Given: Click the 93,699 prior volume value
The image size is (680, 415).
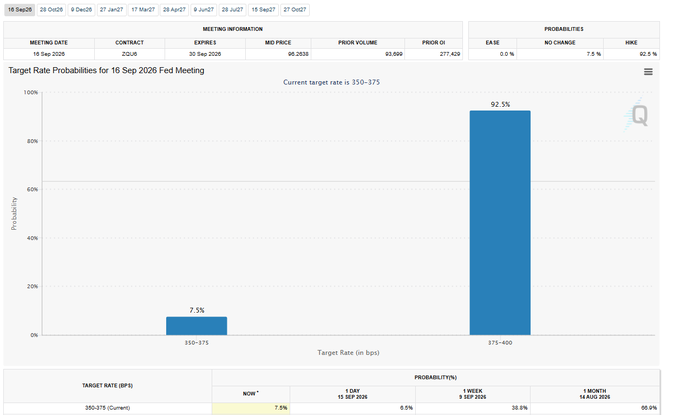Looking at the screenshot, I should pyautogui.click(x=394, y=54).
